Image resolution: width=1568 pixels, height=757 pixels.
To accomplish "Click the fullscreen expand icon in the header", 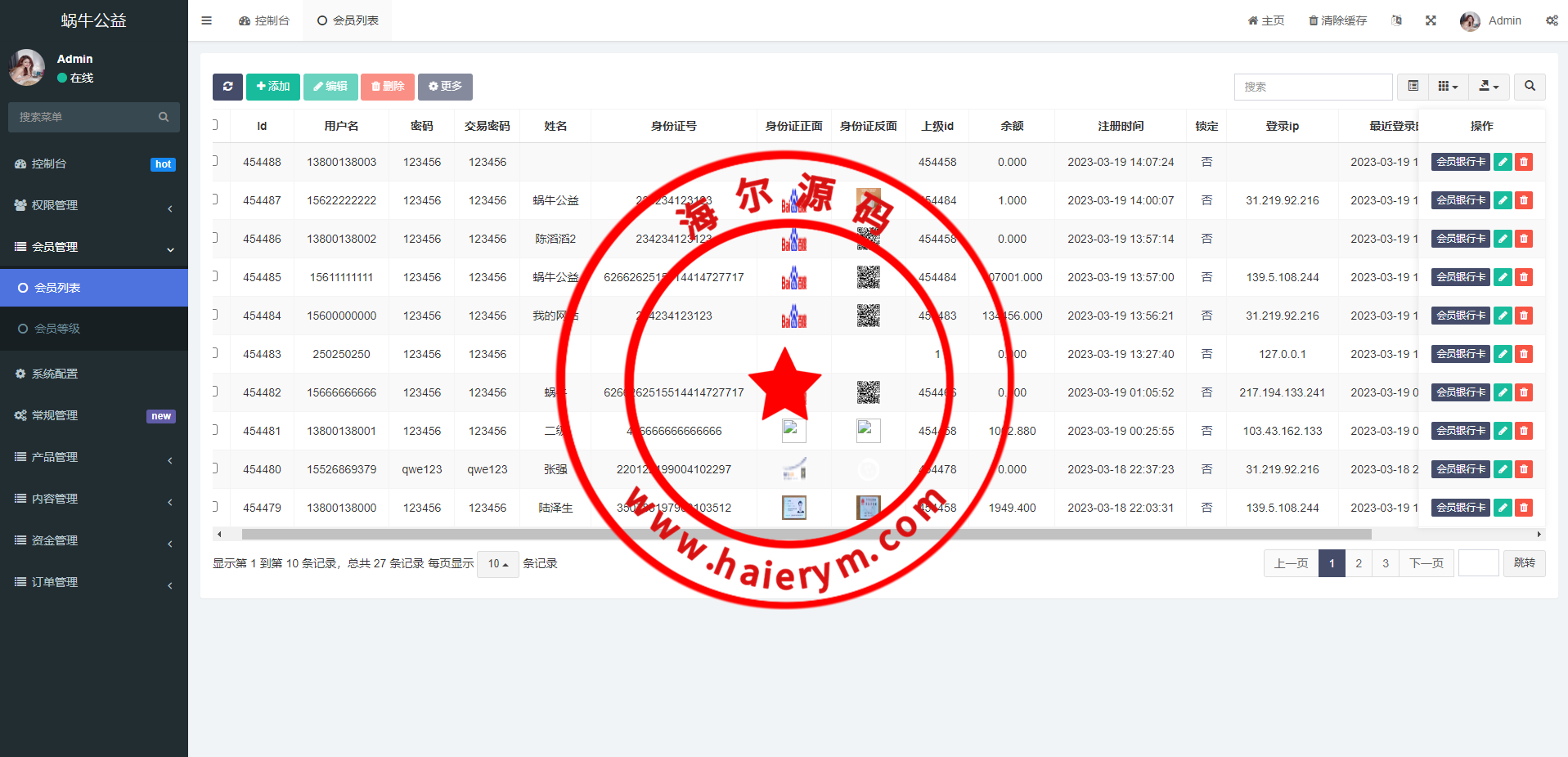I will [x=1430, y=20].
